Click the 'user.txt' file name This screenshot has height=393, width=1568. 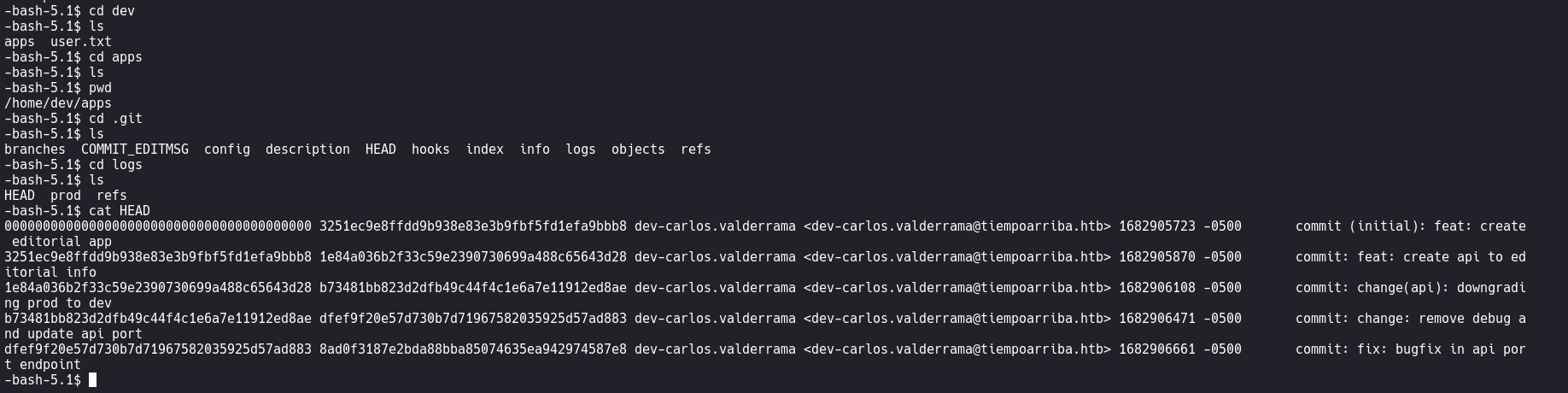(81, 42)
